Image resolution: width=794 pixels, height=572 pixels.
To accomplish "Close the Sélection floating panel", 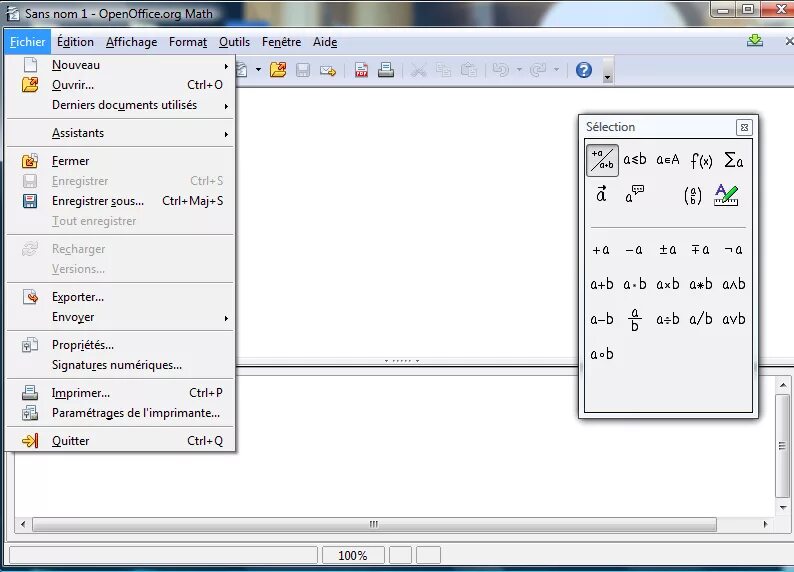I will [x=744, y=128].
